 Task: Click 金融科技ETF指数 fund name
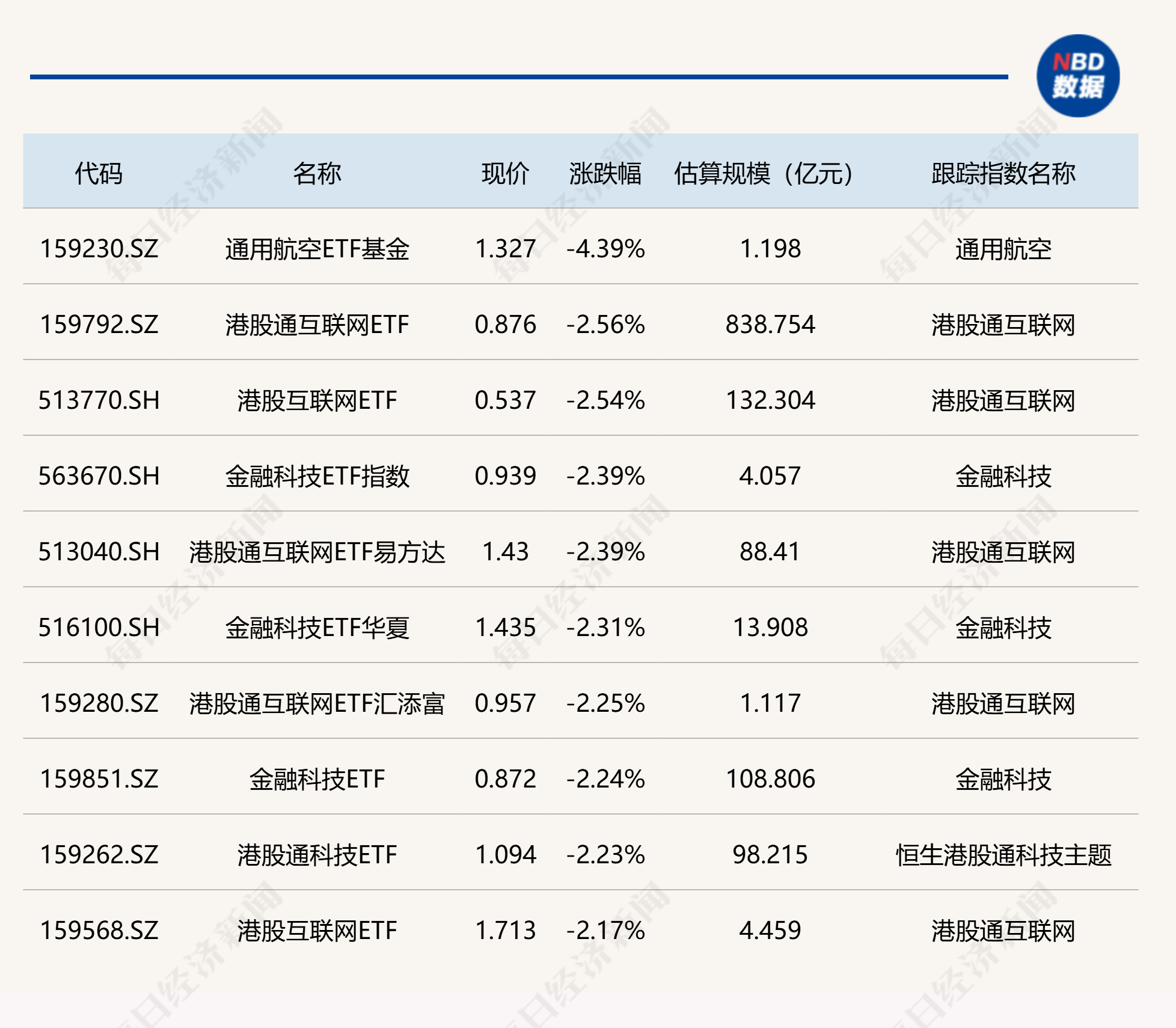[x=317, y=476]
